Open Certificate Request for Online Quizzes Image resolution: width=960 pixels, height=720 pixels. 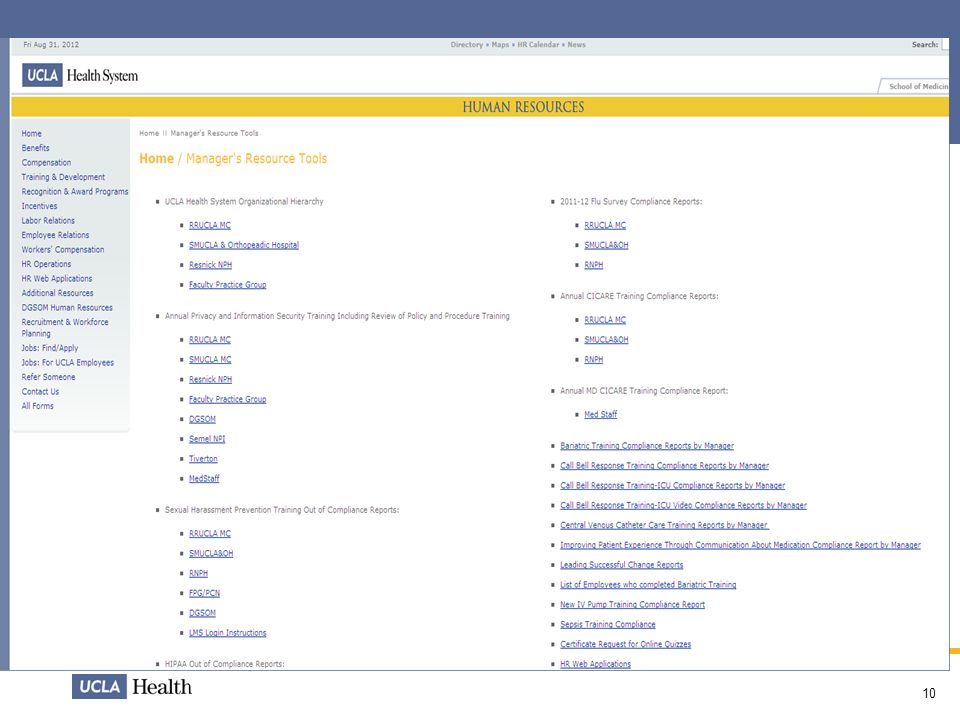pyautogui.click(x=625, y=644)
